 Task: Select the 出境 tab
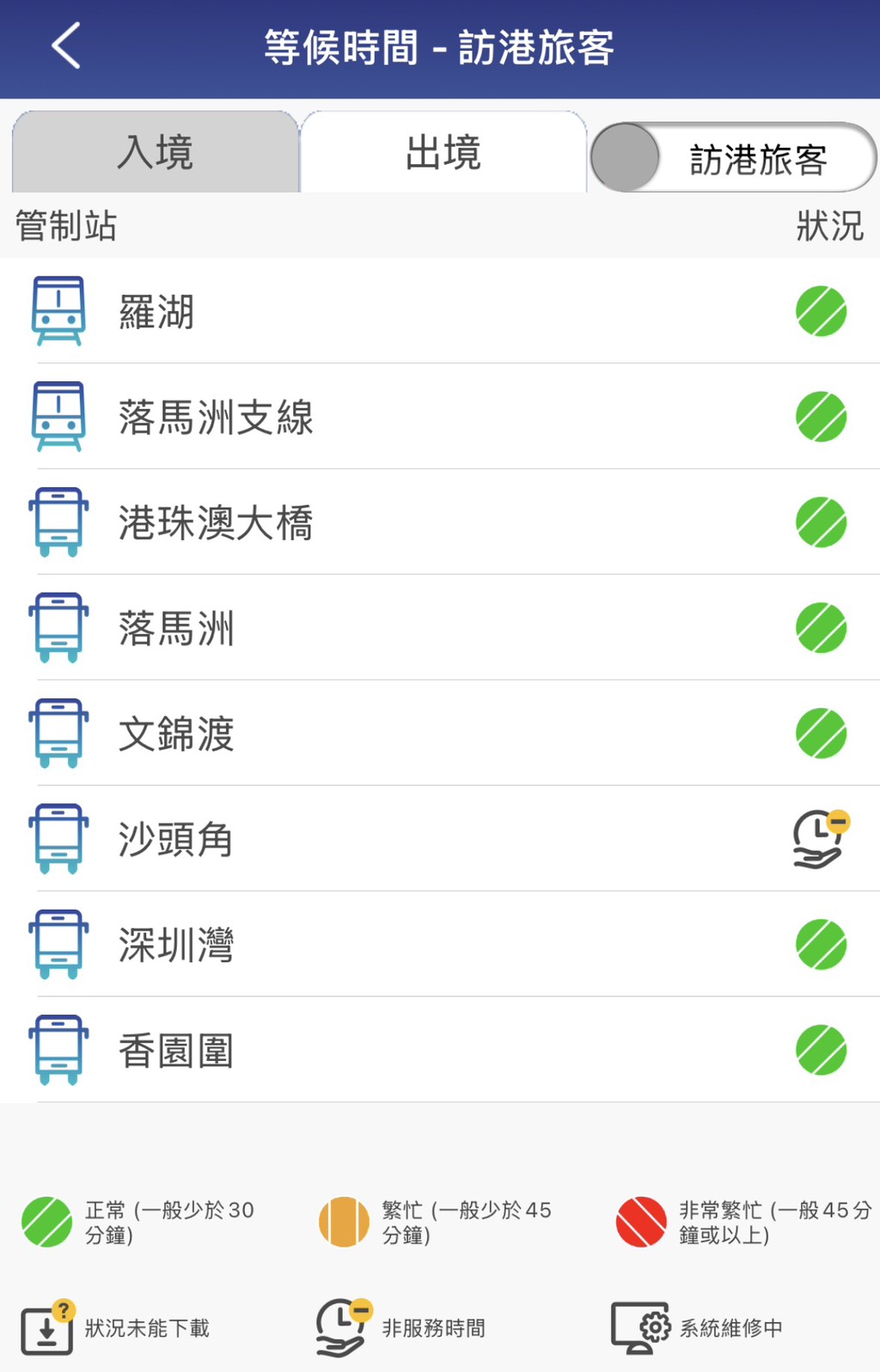point(443,153)
